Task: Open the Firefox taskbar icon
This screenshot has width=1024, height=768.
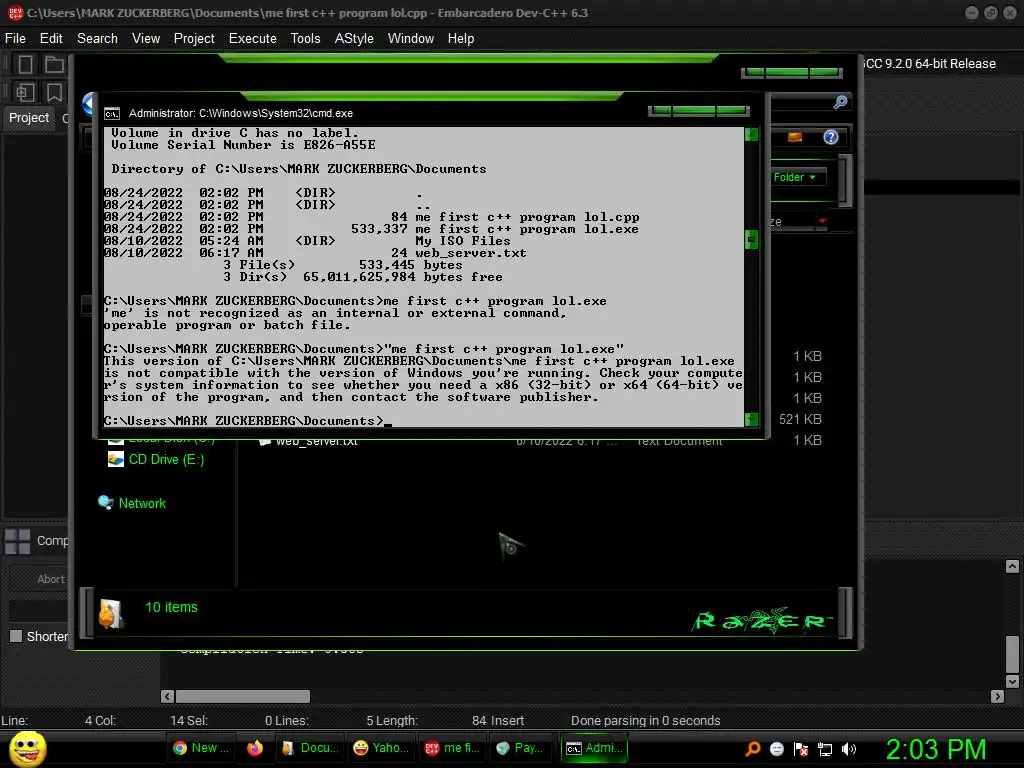Action: click(x=255, y=748)
